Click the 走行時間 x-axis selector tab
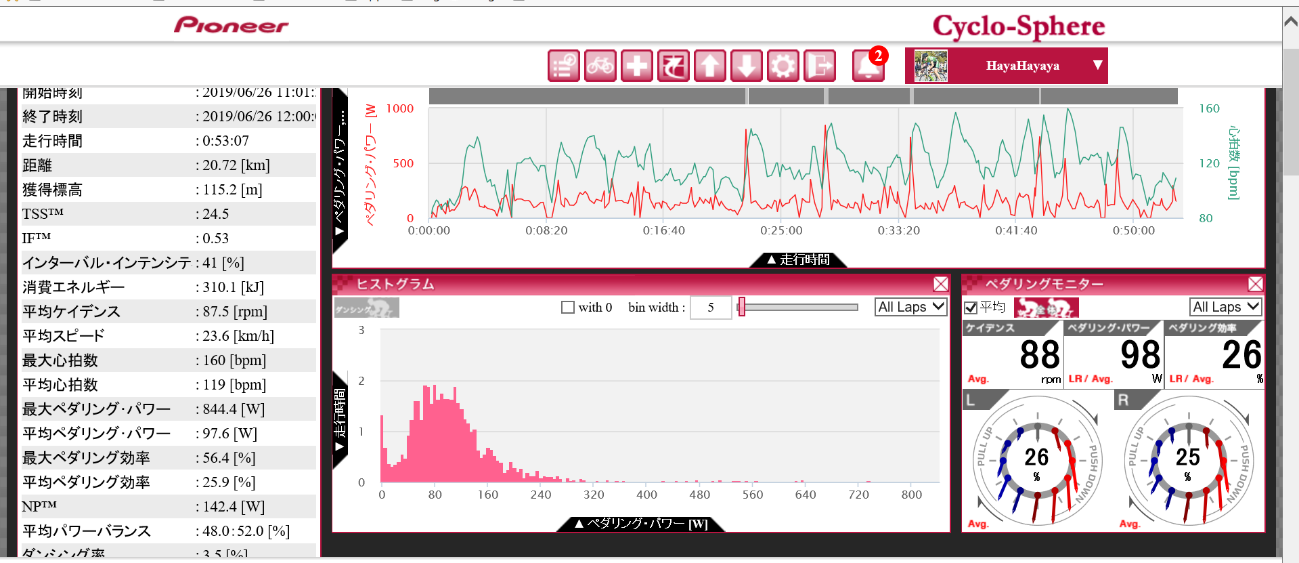This screenshot has width=1299, height=563. click(x=798, y=260)
